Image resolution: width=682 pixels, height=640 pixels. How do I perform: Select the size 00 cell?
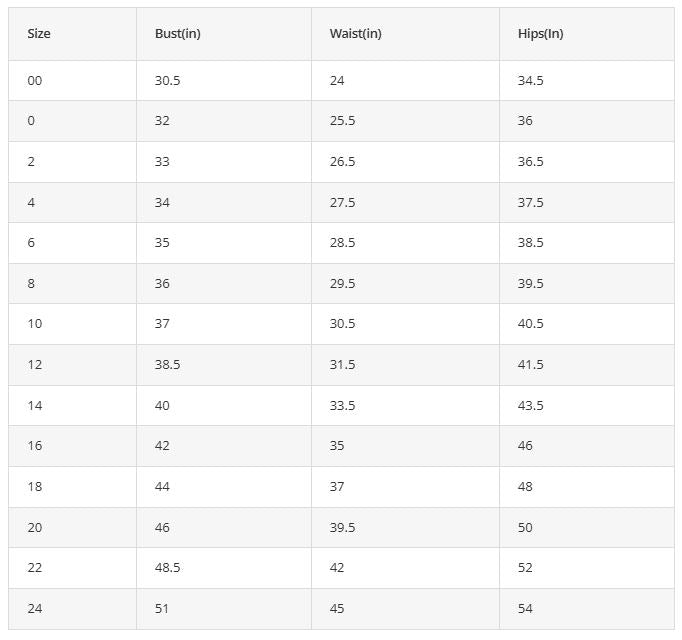pos(35,81)
